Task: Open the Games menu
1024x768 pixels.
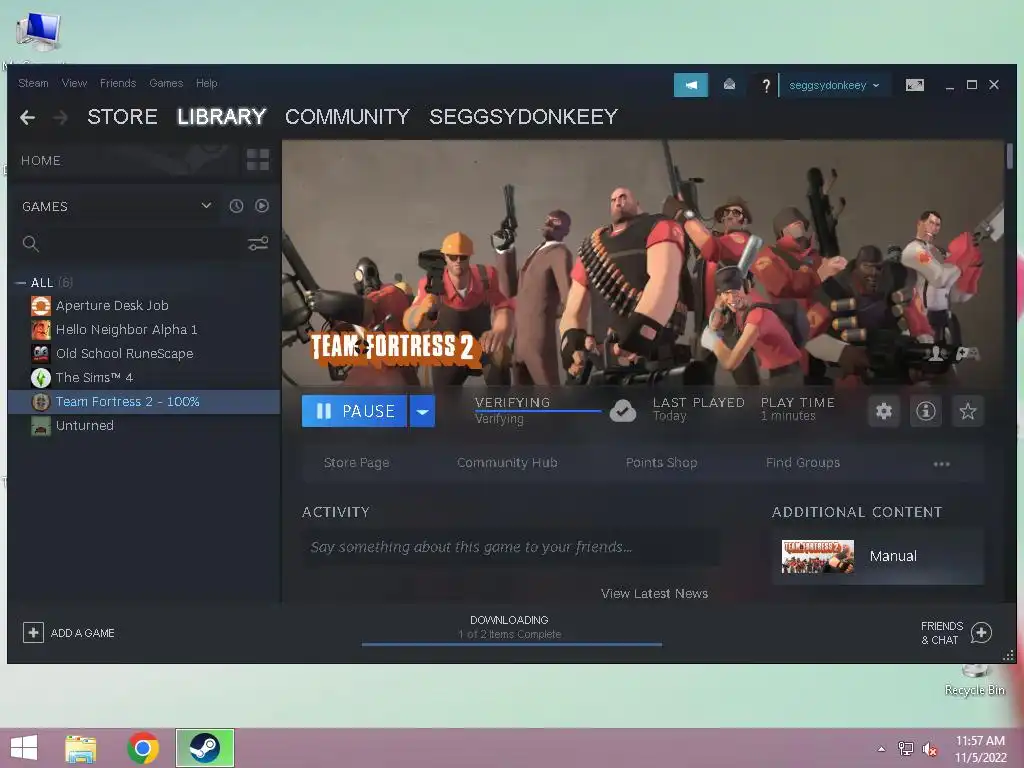Action: coord(166,83)
